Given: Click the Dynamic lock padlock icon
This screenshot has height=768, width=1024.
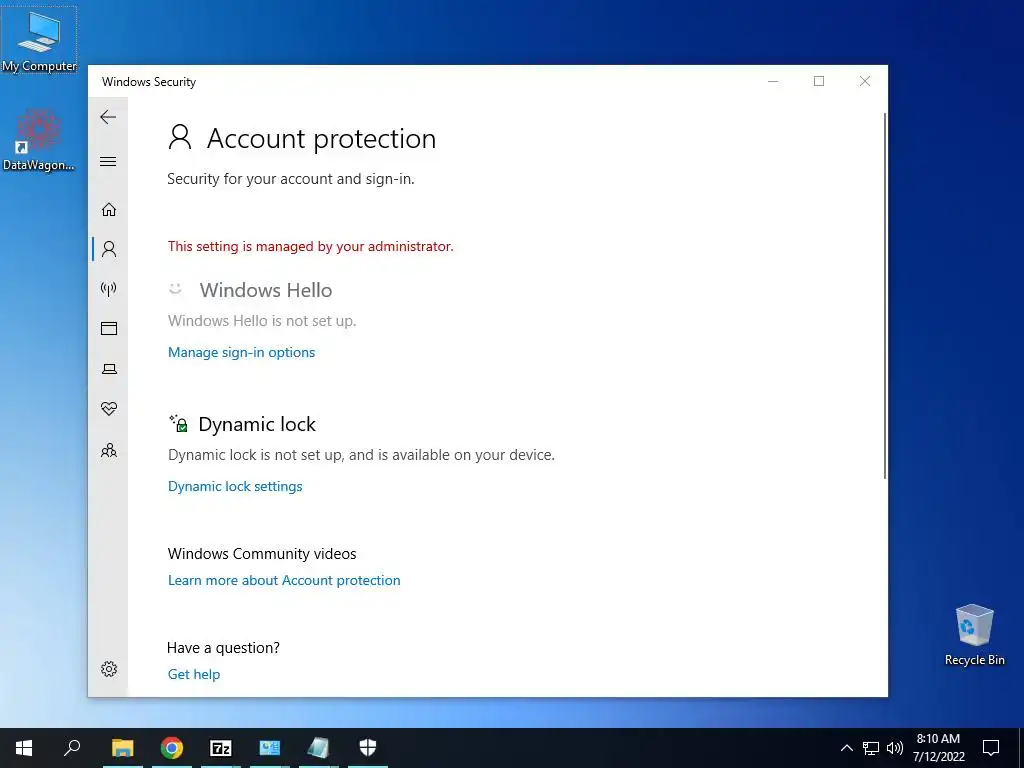Looking at the screenshot, I should [179, 423].
